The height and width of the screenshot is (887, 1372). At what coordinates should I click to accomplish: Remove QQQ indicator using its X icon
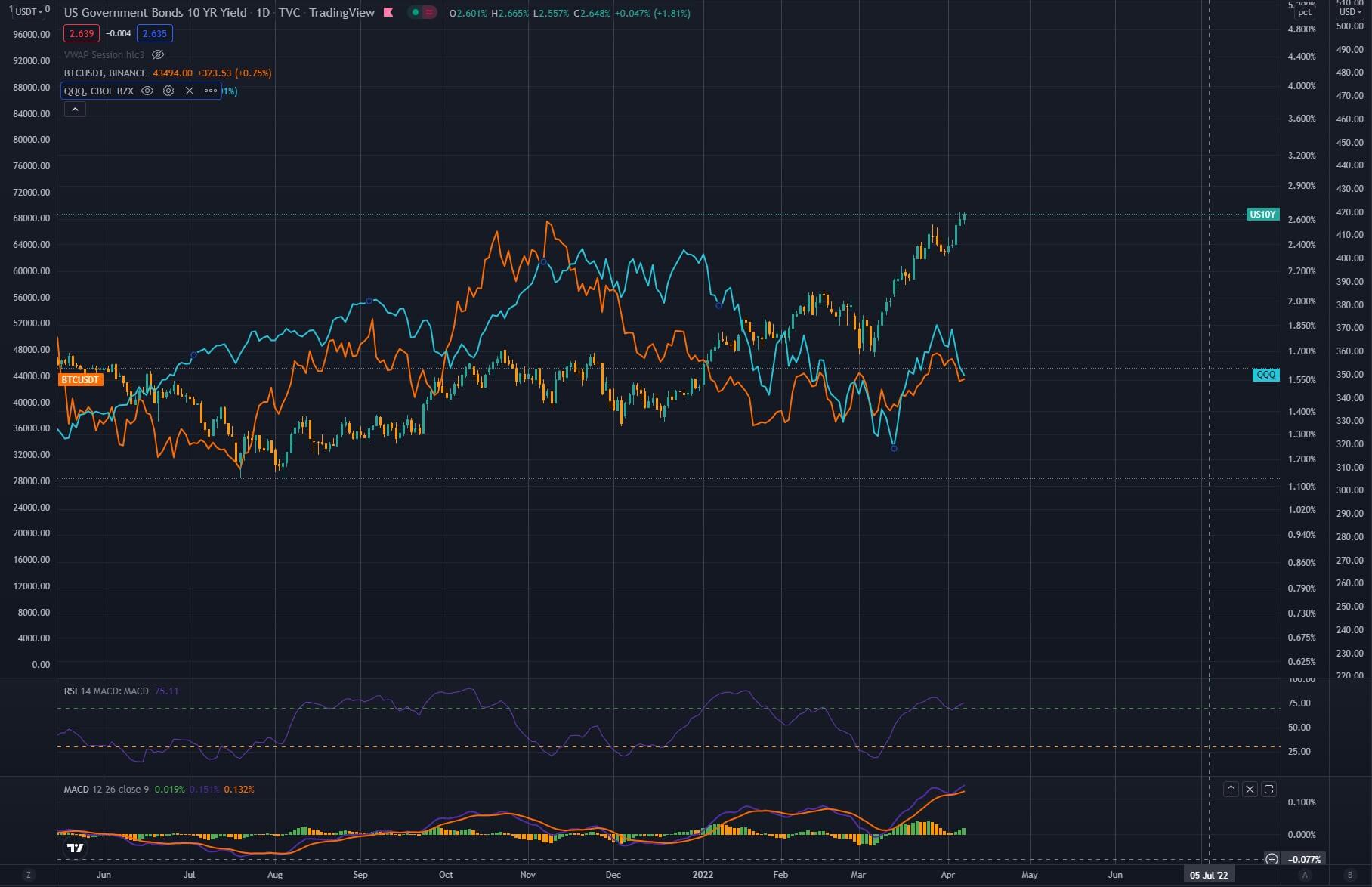click(189, 91)
